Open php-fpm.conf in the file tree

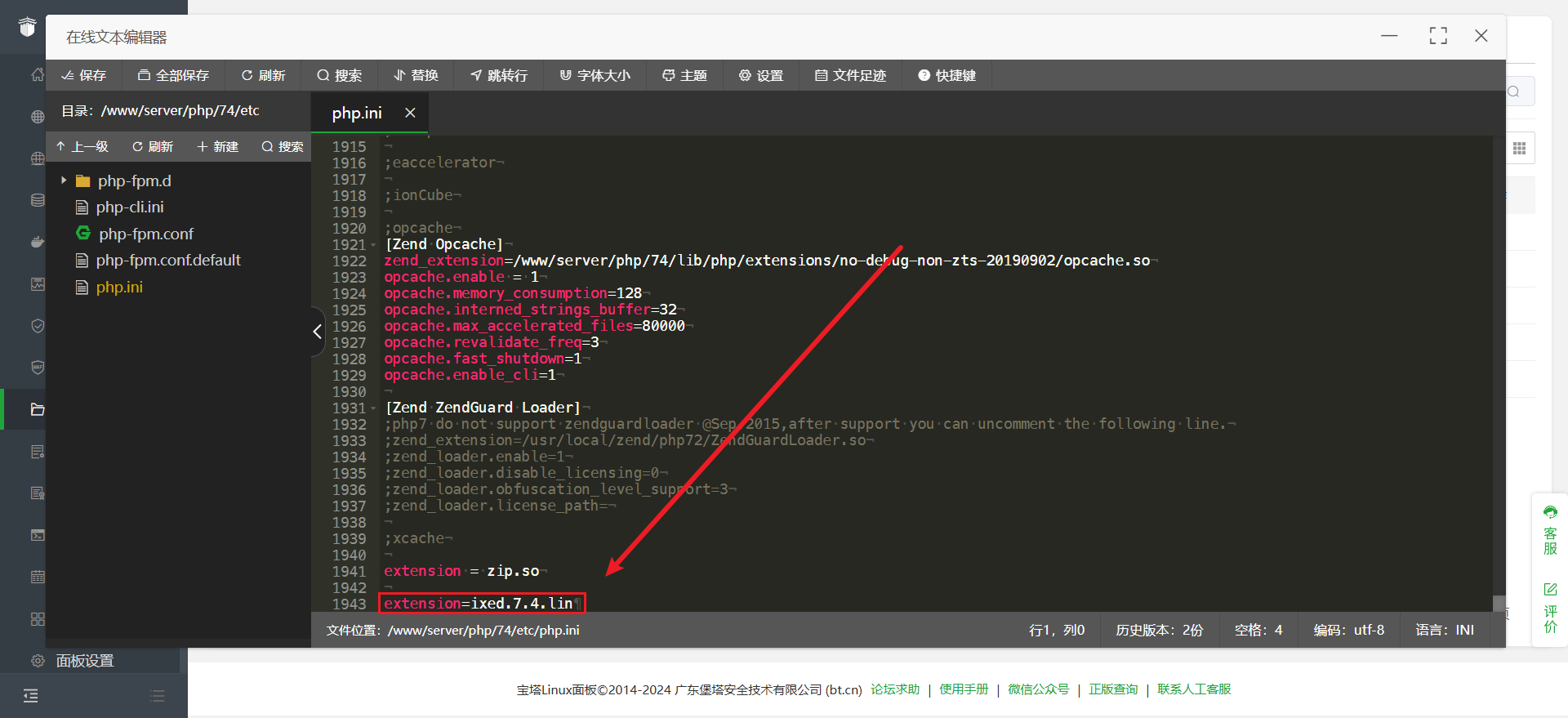[145, 234]
